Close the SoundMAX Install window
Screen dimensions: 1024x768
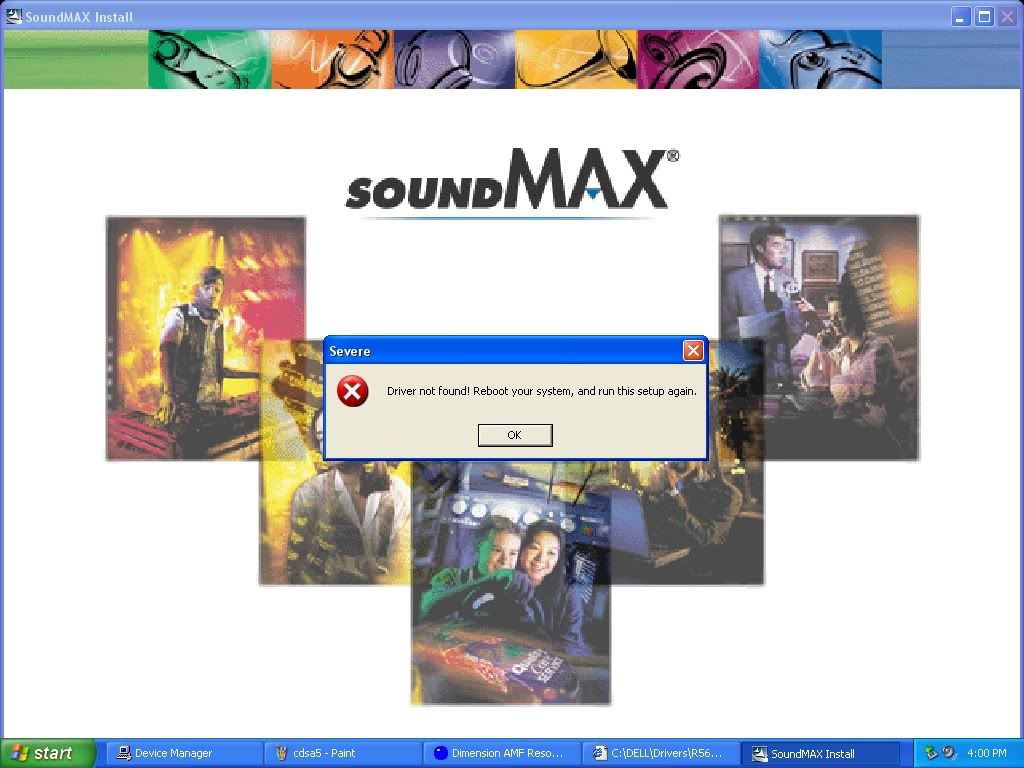[1007, 16]
